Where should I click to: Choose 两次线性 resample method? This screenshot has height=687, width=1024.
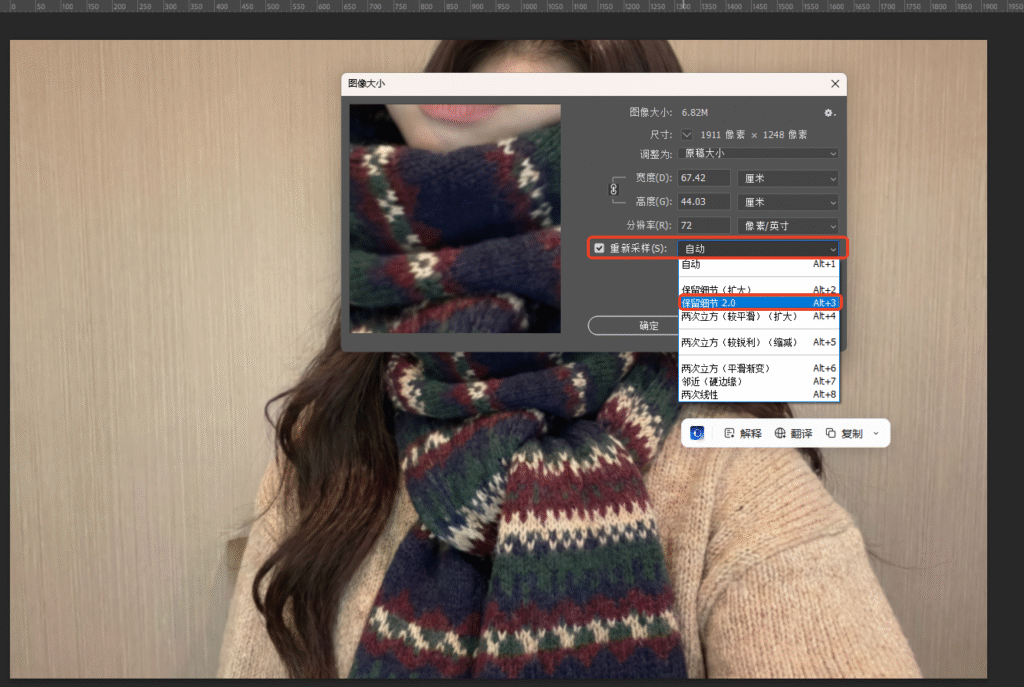[759, 394]
